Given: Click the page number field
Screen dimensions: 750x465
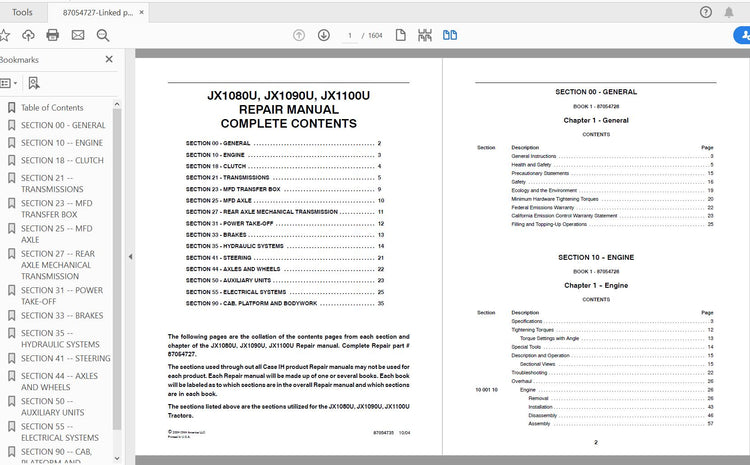Looking at the screenshot, I should pyautogui.click(x=350, y=35).
